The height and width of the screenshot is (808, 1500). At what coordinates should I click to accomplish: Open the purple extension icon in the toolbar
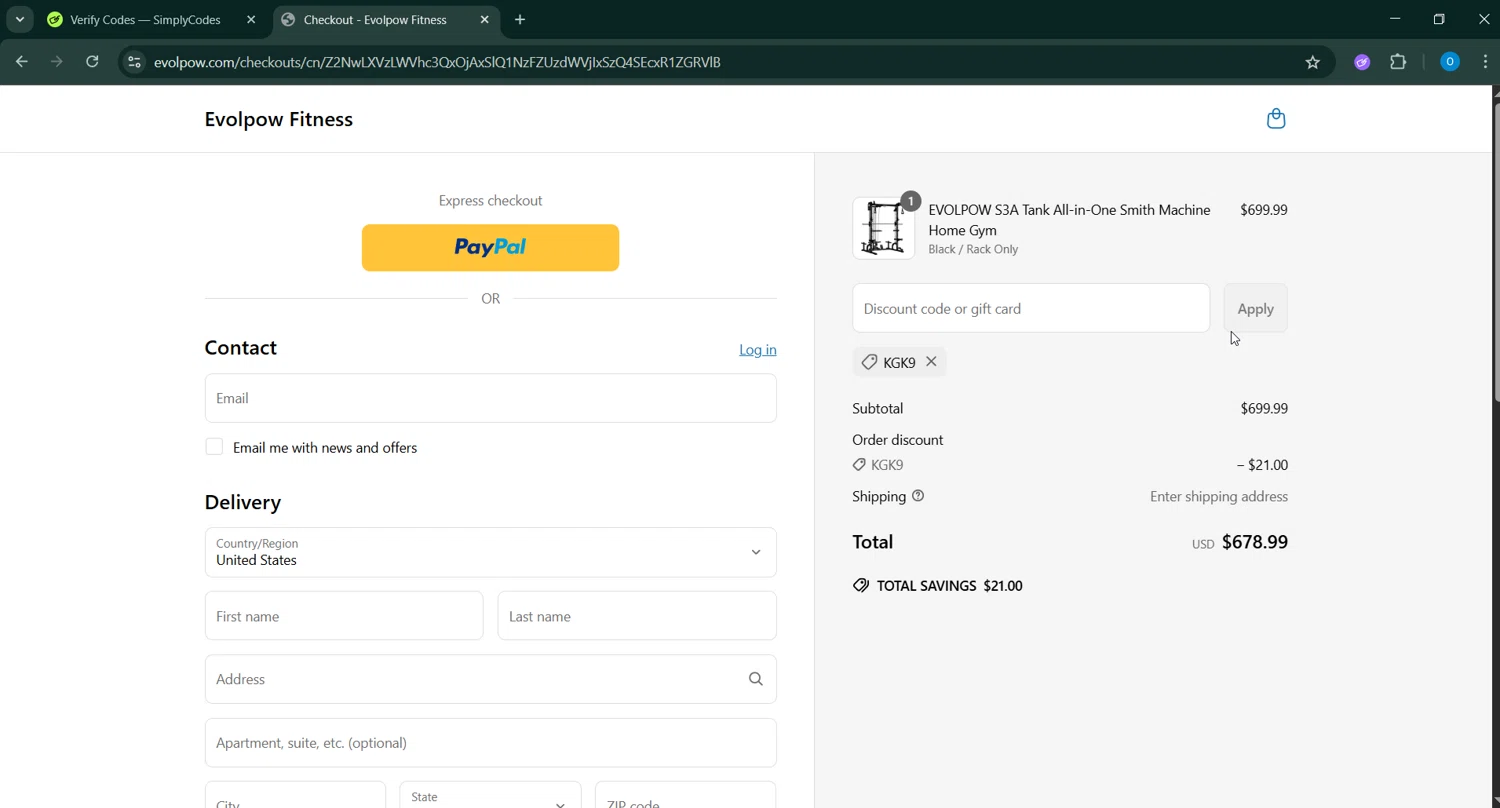pyautogui.click(x=1362, y=62)
